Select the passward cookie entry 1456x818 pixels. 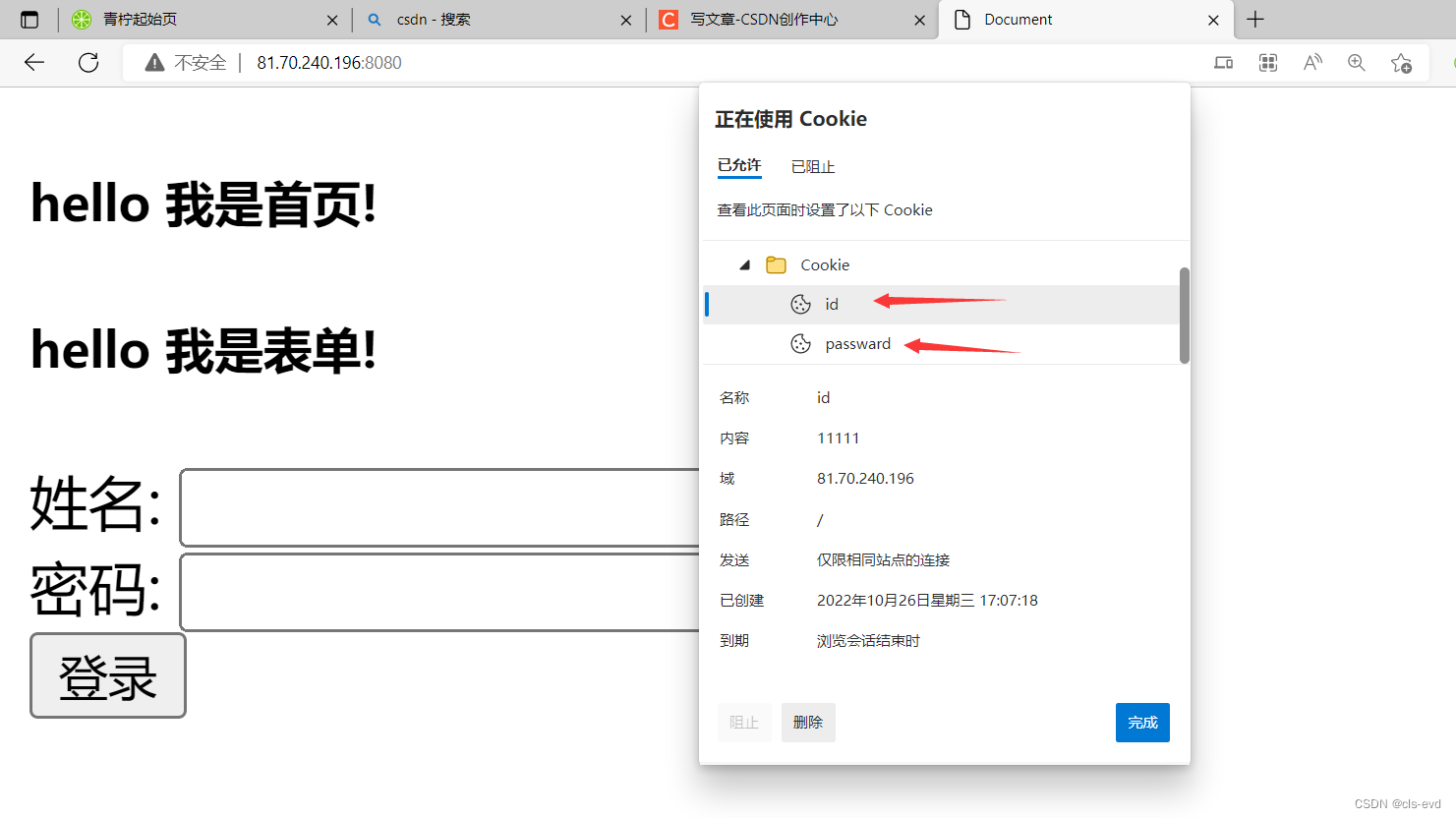[941, 343]
